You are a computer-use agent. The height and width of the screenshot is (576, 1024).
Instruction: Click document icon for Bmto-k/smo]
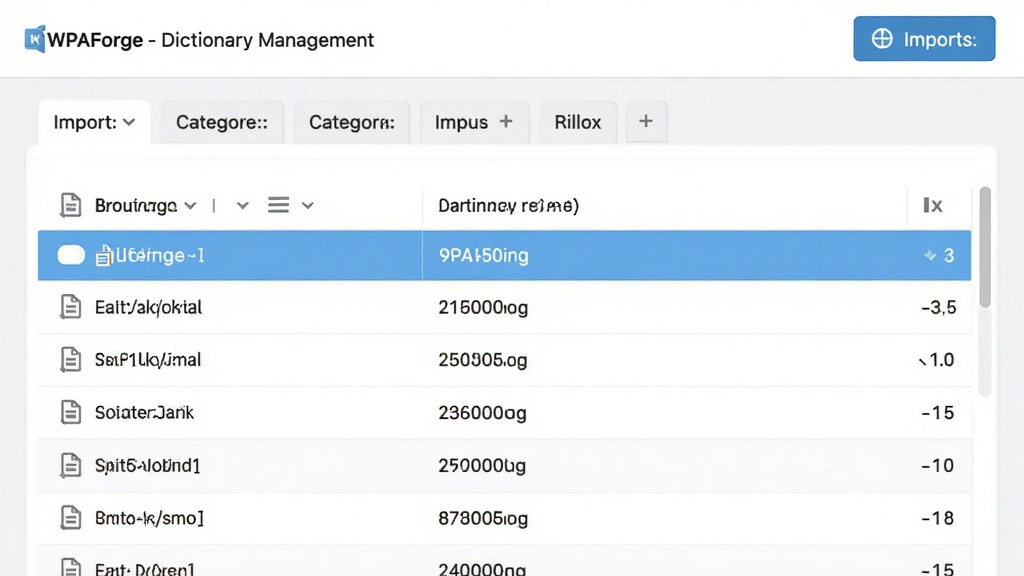pyautogui.click(x=71, y=518)
